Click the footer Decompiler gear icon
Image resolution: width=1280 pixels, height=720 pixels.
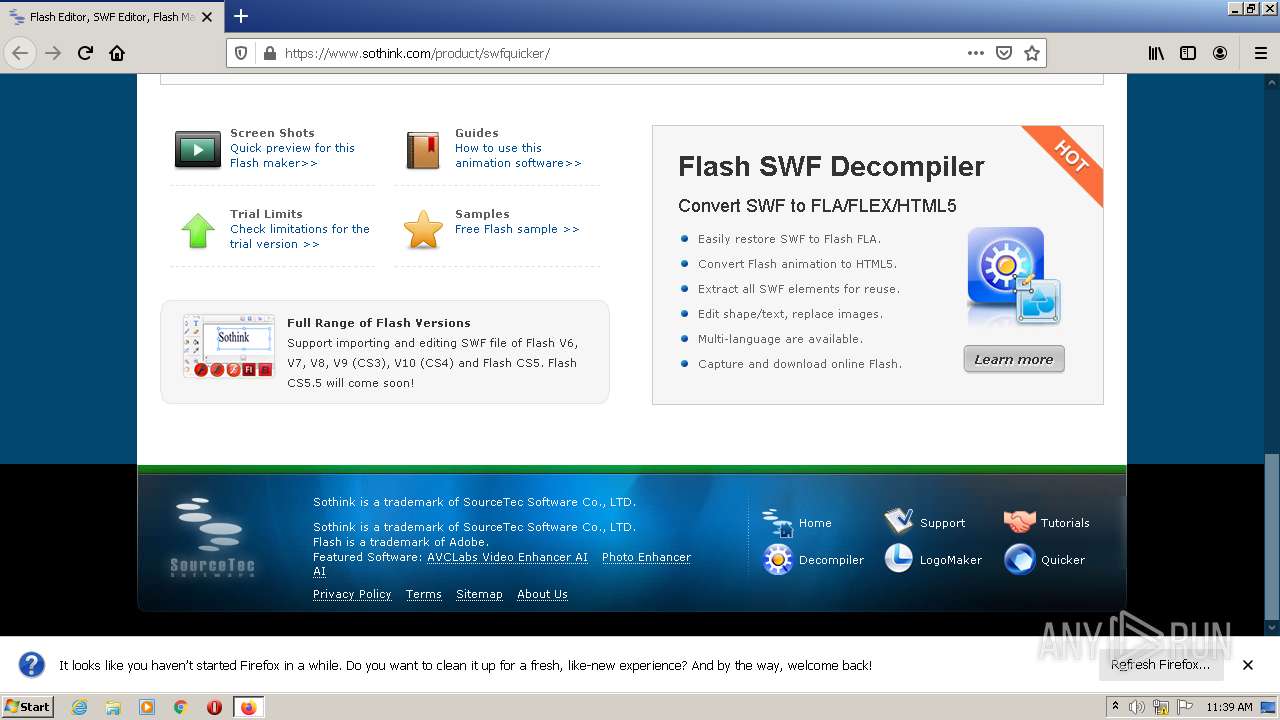click(778, 559)
